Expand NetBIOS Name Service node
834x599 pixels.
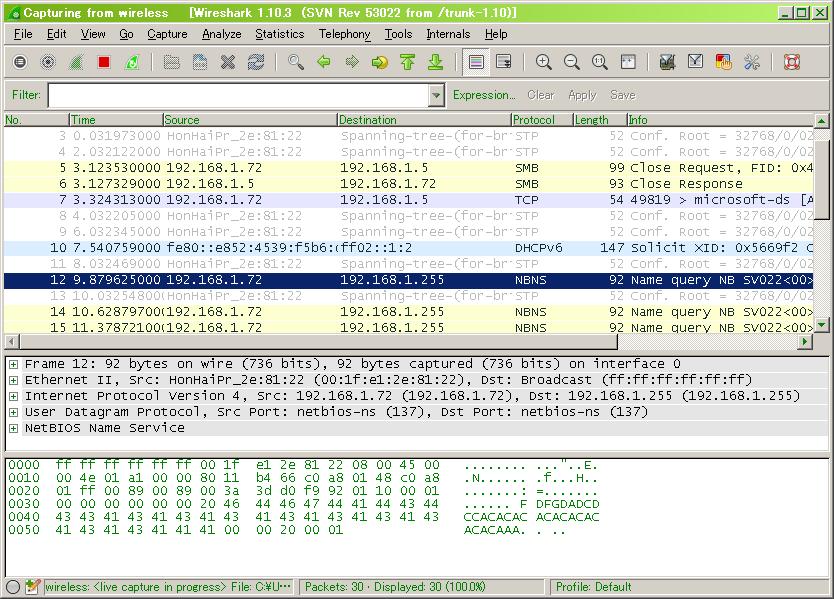(13, 428)
